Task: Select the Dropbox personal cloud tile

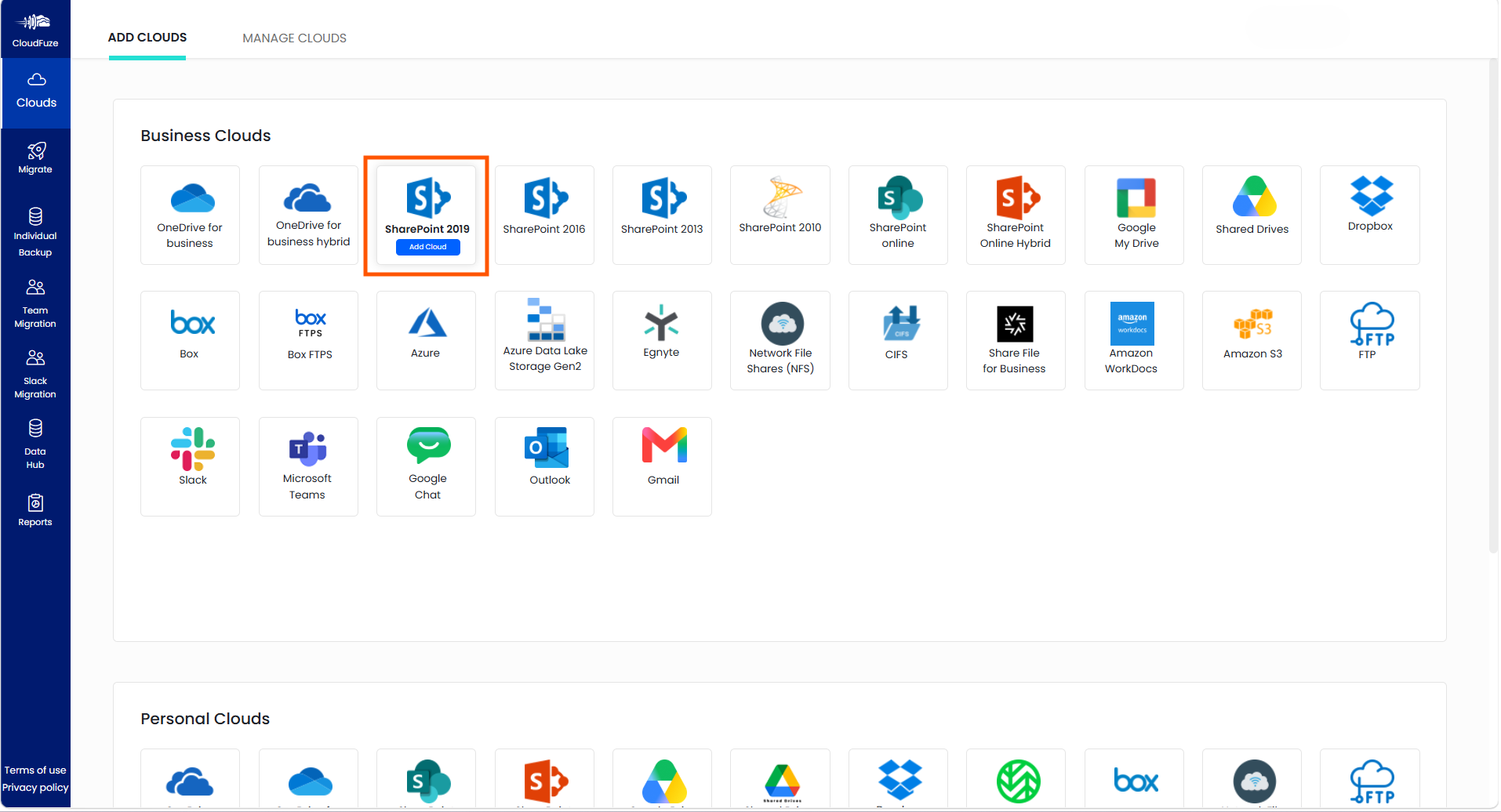Action: tap(898, 778)
